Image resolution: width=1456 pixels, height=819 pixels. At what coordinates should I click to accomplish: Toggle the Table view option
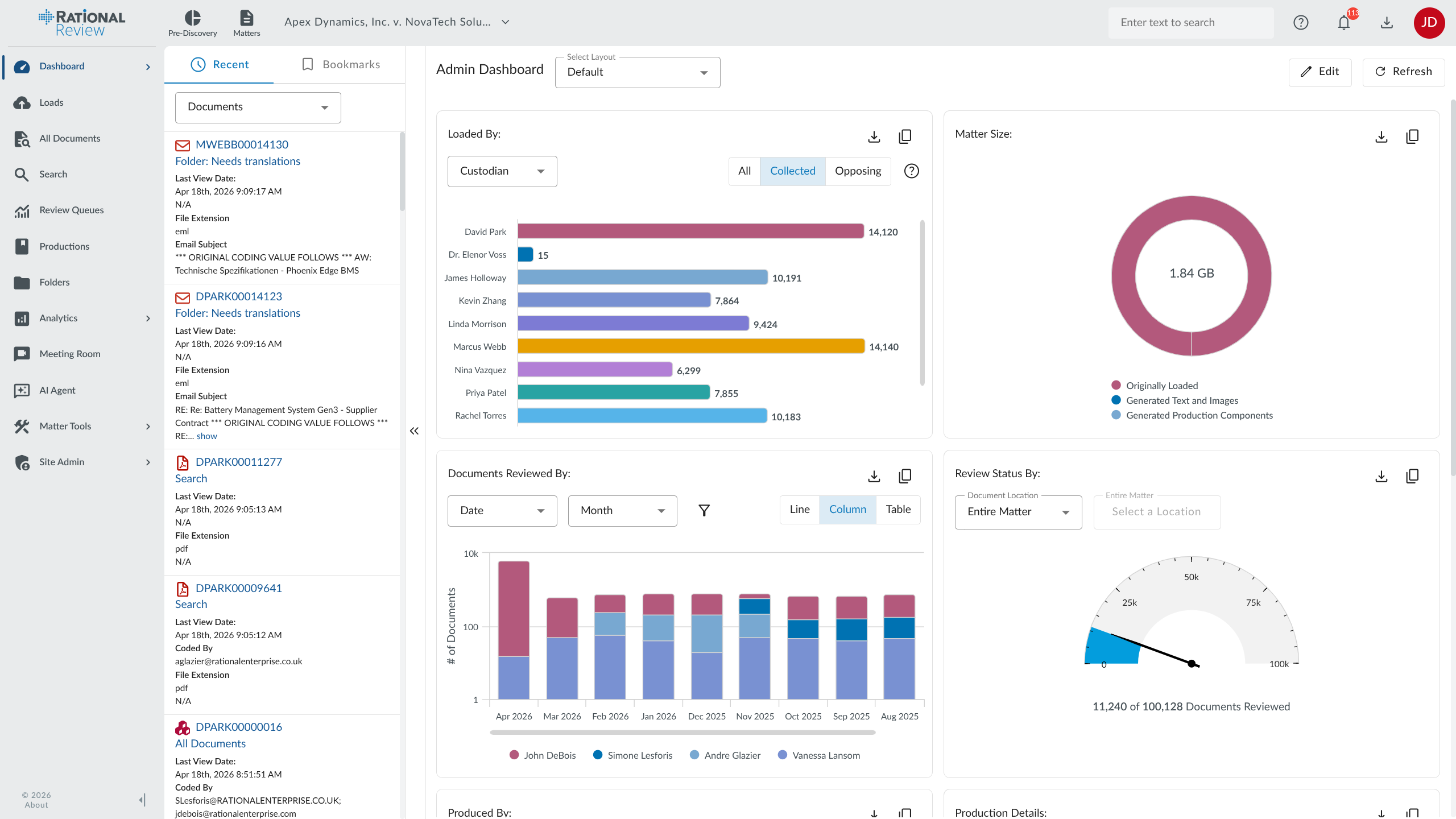click(898, 510)
